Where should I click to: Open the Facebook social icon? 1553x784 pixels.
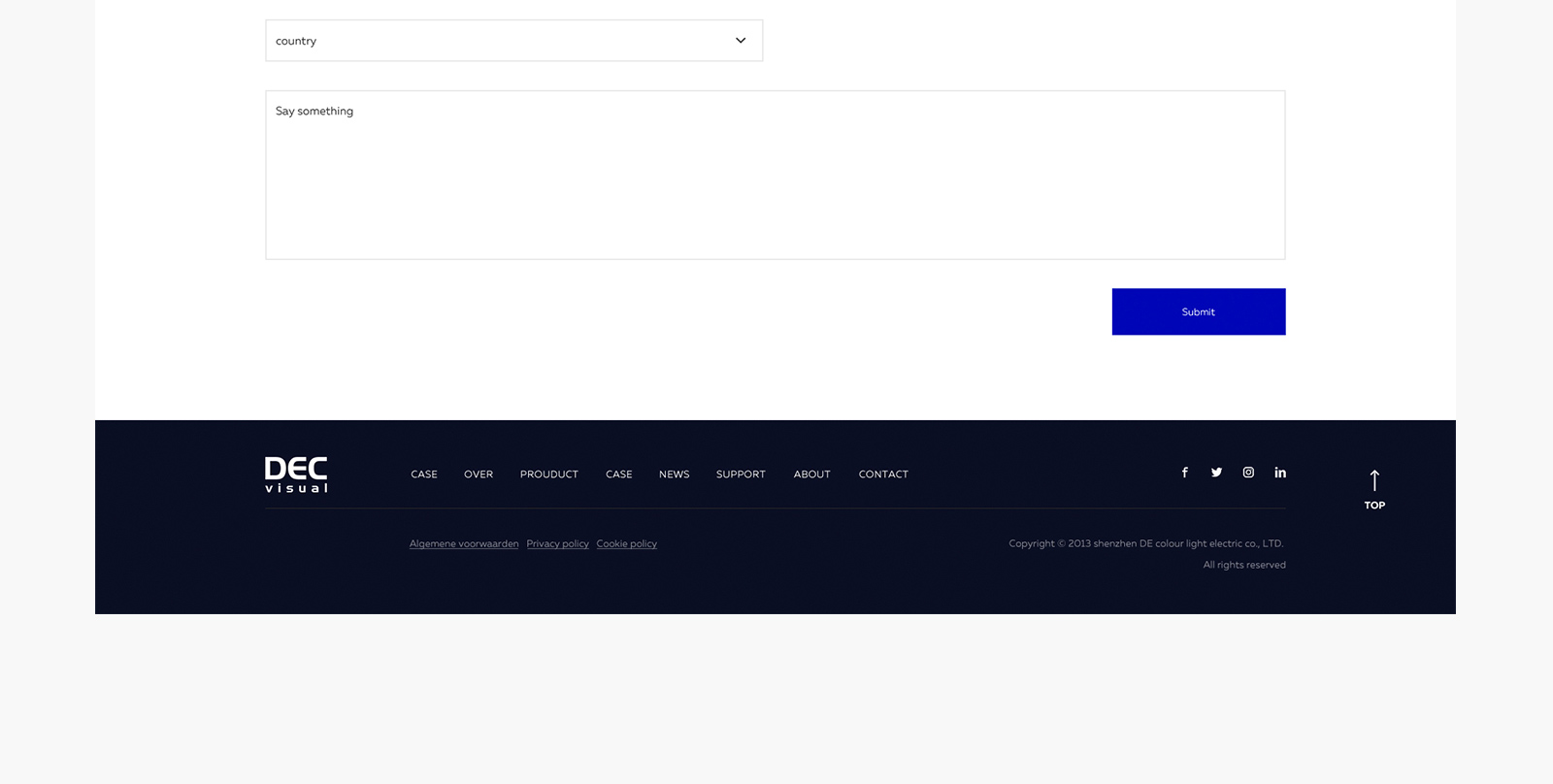(x=1184, y=473)
